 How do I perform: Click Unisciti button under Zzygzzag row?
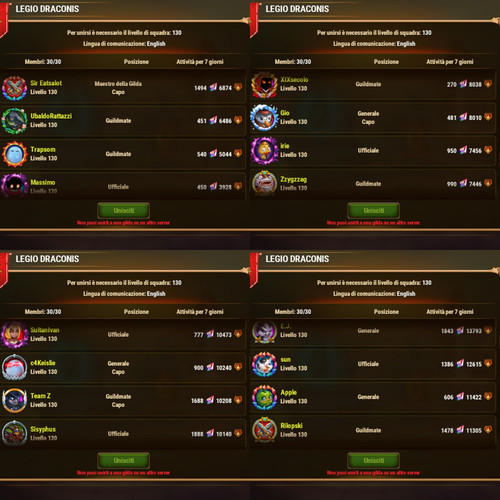(x=374, y=211)
